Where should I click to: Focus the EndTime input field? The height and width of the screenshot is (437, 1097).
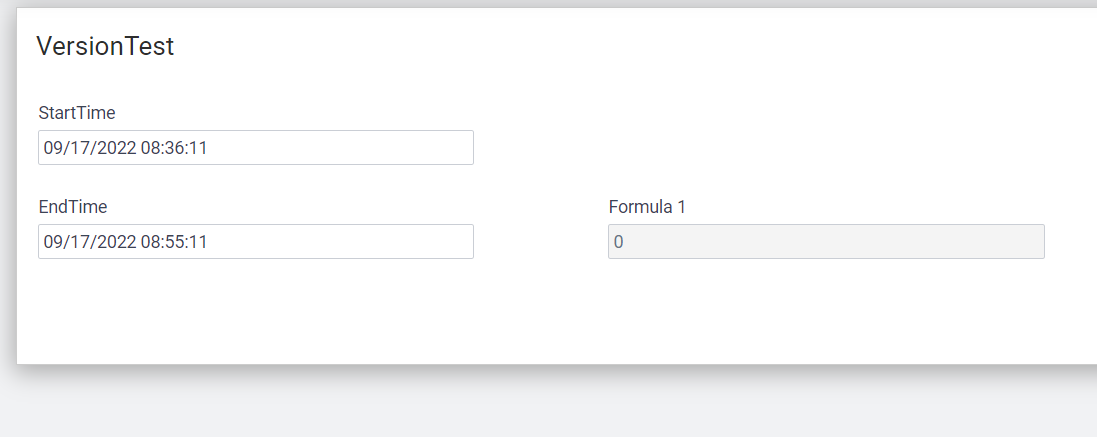(255, 241)
